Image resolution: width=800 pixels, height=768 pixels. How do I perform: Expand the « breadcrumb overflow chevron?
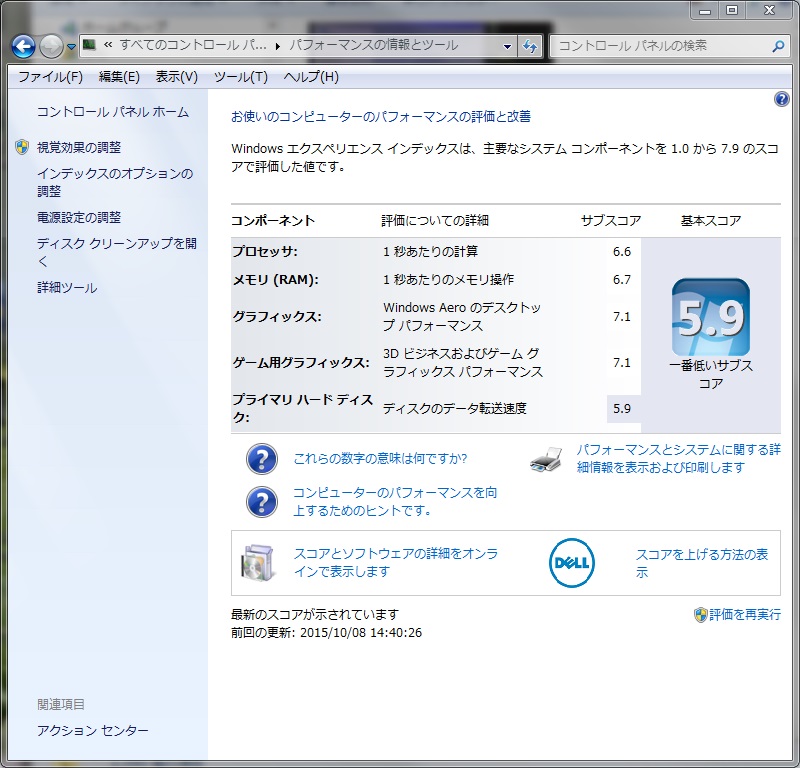(x=108, y=45)
